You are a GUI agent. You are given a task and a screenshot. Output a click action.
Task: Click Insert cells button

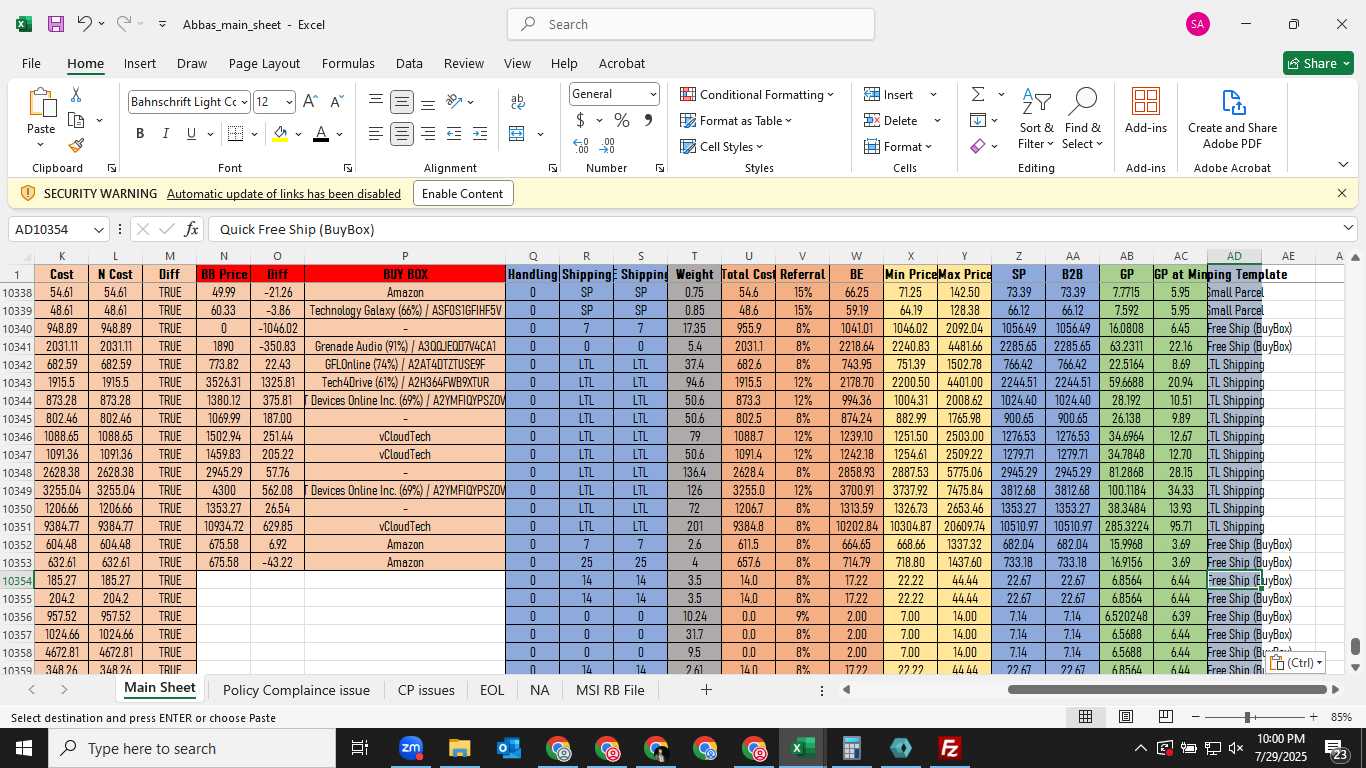[889, 94]
